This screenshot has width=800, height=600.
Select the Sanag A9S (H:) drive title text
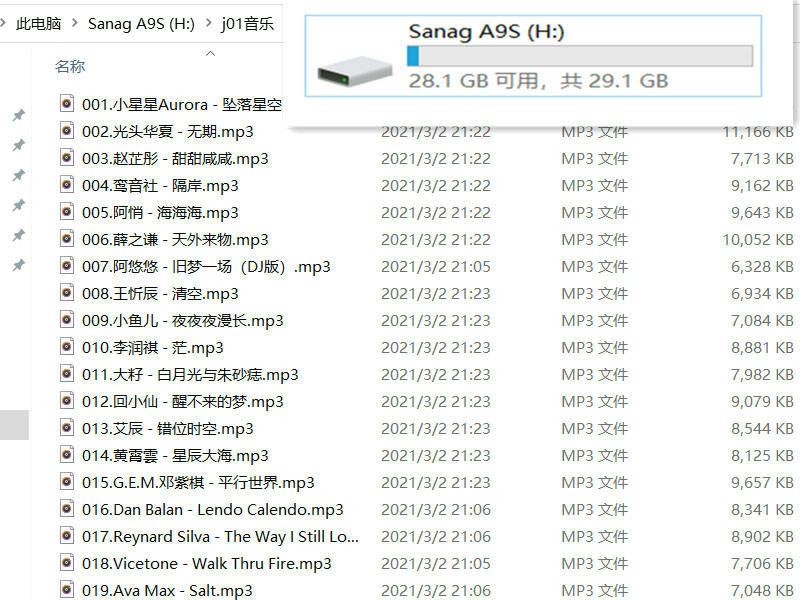click(486, 32)
